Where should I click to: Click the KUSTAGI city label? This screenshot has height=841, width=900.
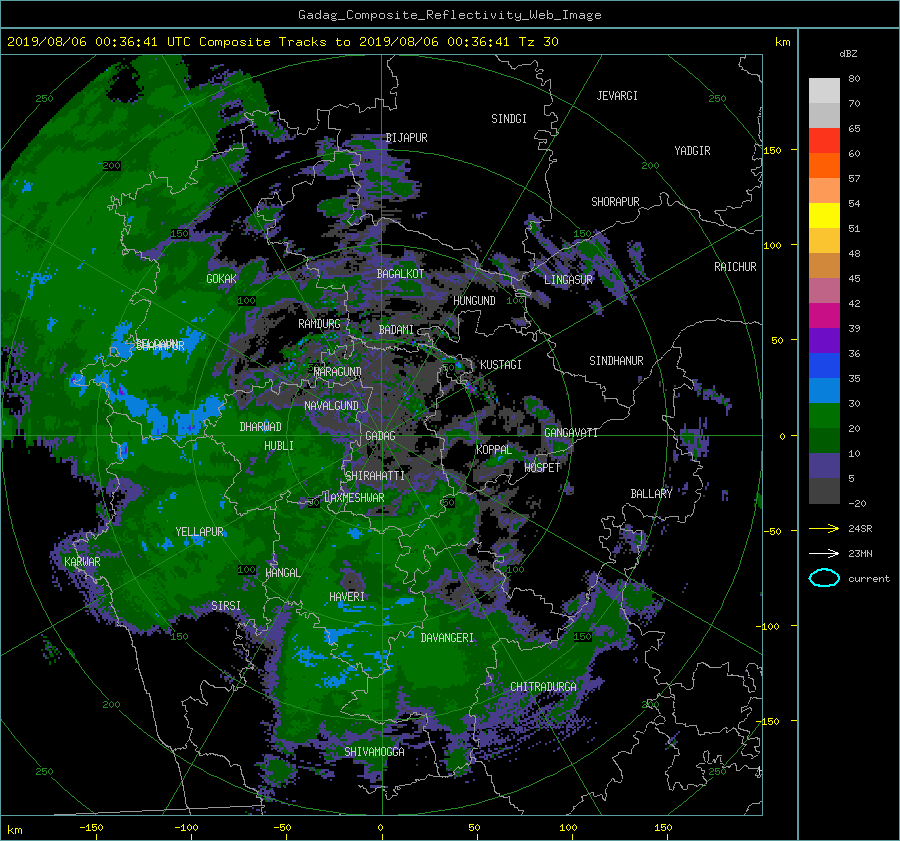[x=501, y=365]
